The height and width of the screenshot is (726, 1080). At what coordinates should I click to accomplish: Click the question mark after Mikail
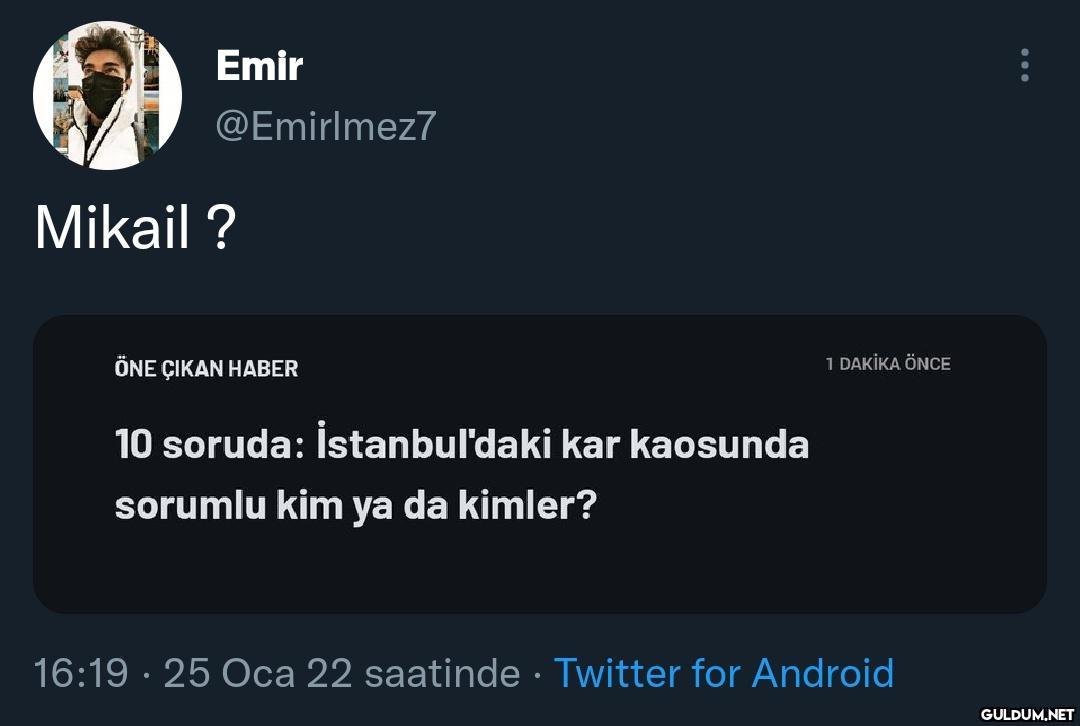(x=220, y=228)
